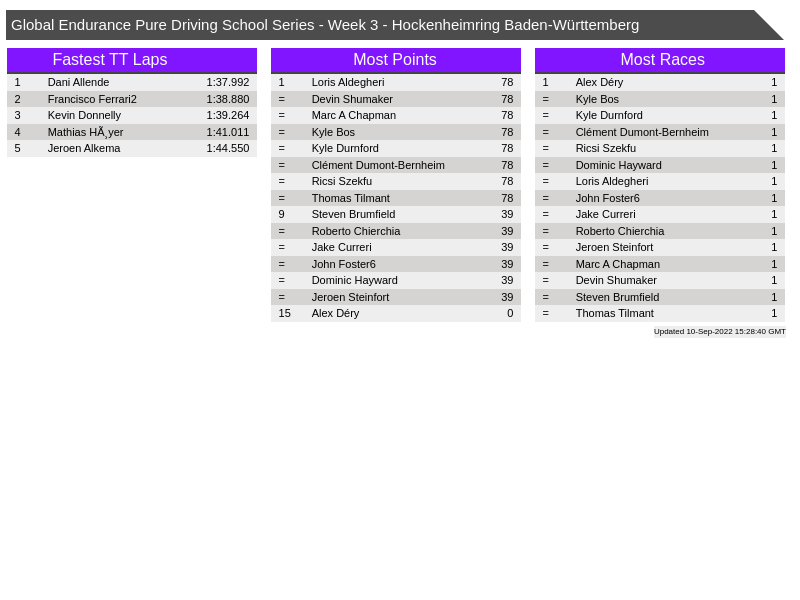Select Steven Brumfield ranked 9th in points
Image resolution: width=800 pixels, height=600 pixels.
pyautogui.click(x=353, y=214)
